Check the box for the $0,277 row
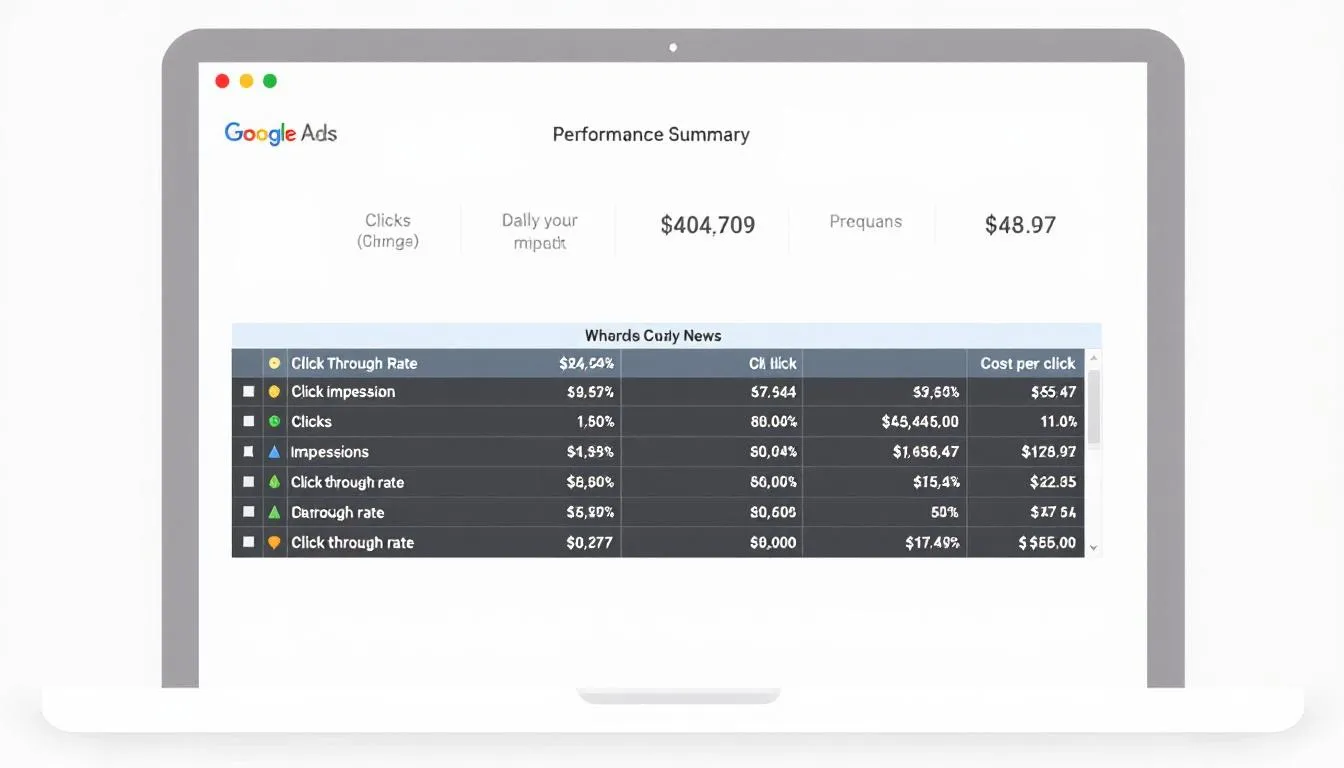This screenshot has height=768, width=1344. 248,542
